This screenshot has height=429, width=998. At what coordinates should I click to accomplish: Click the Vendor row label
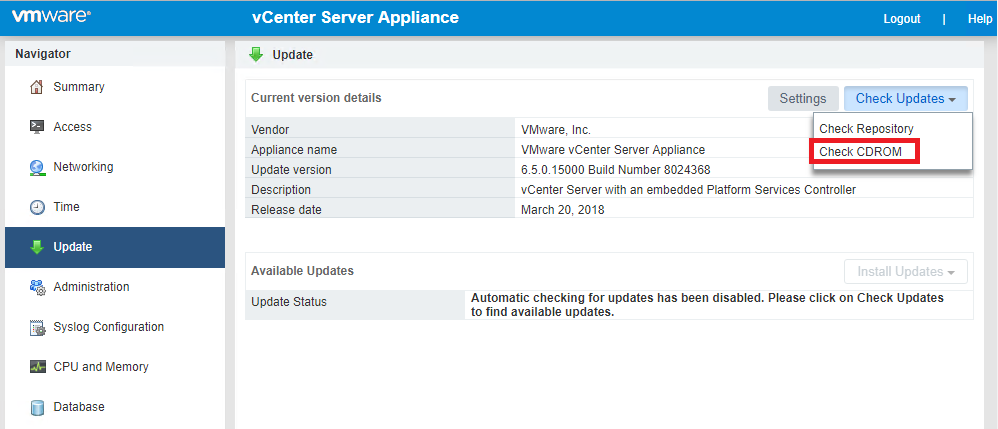pyautogui.click(x=270, y=130)
